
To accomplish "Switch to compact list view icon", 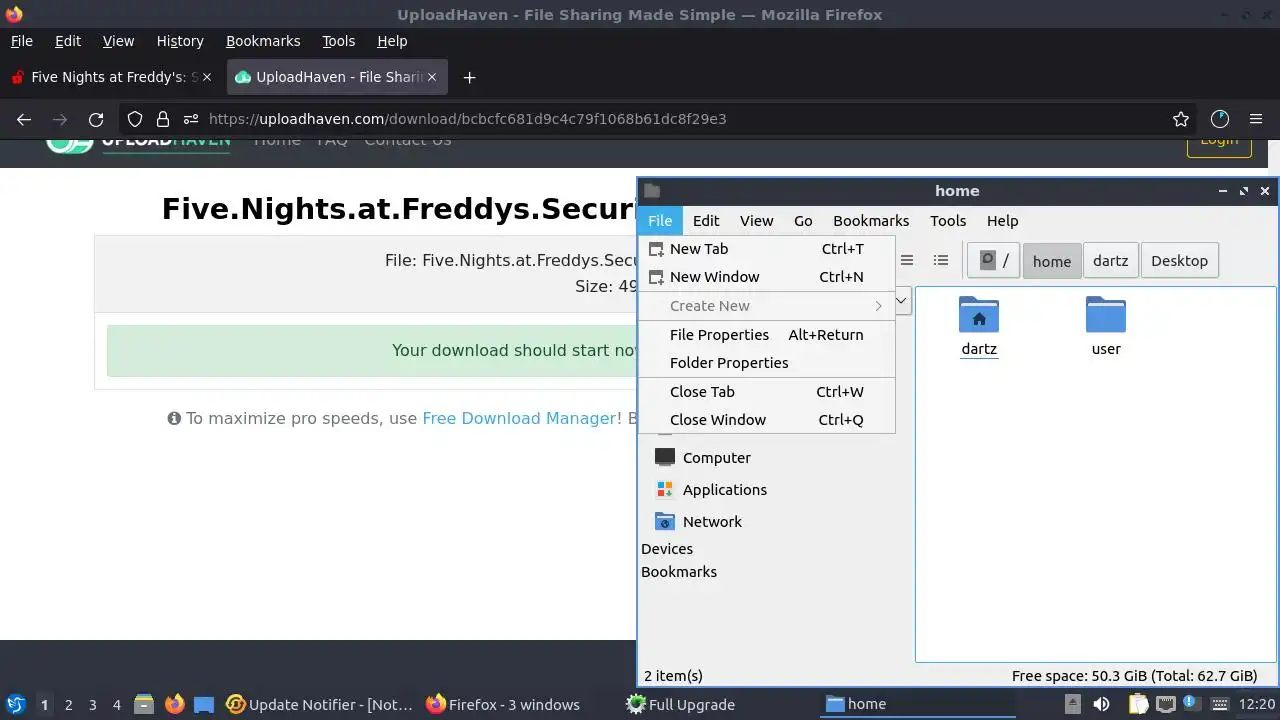I will tap(907, 260).
